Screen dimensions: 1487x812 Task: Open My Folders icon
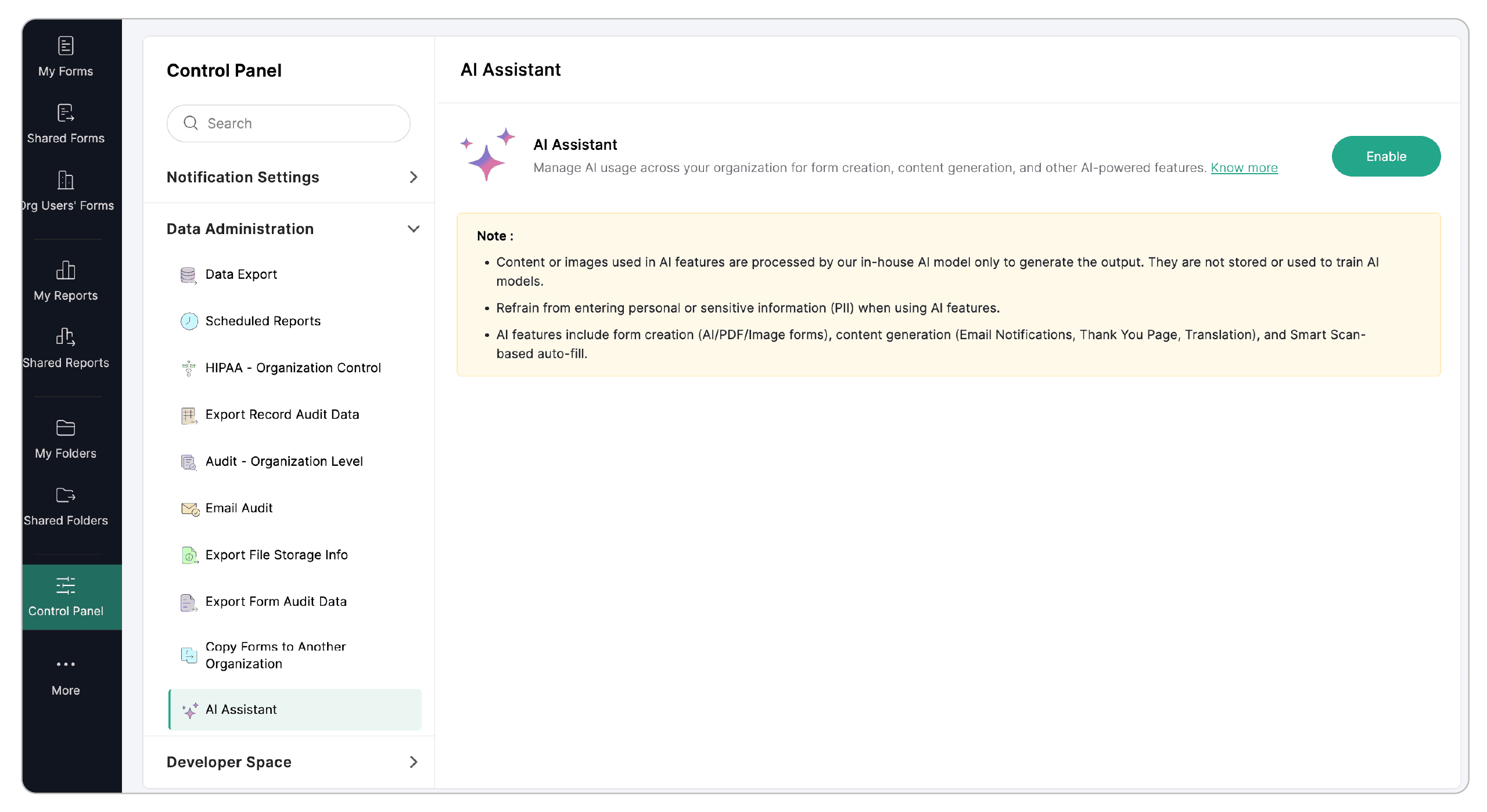[66, 428]
